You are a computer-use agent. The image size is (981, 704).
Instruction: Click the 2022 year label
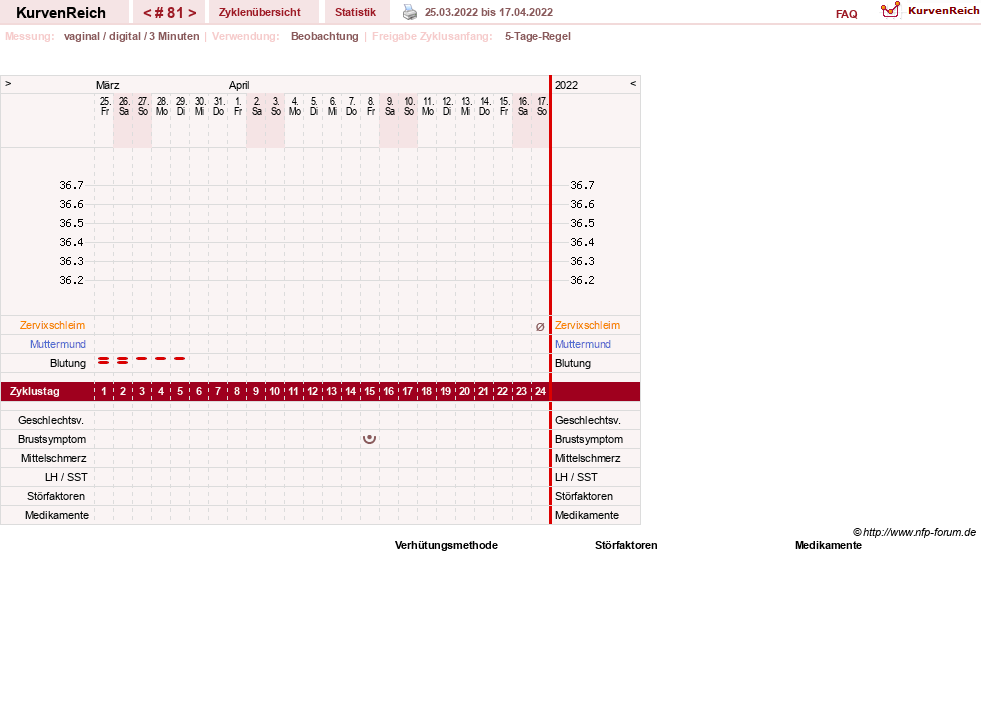(x=567, y=85)
